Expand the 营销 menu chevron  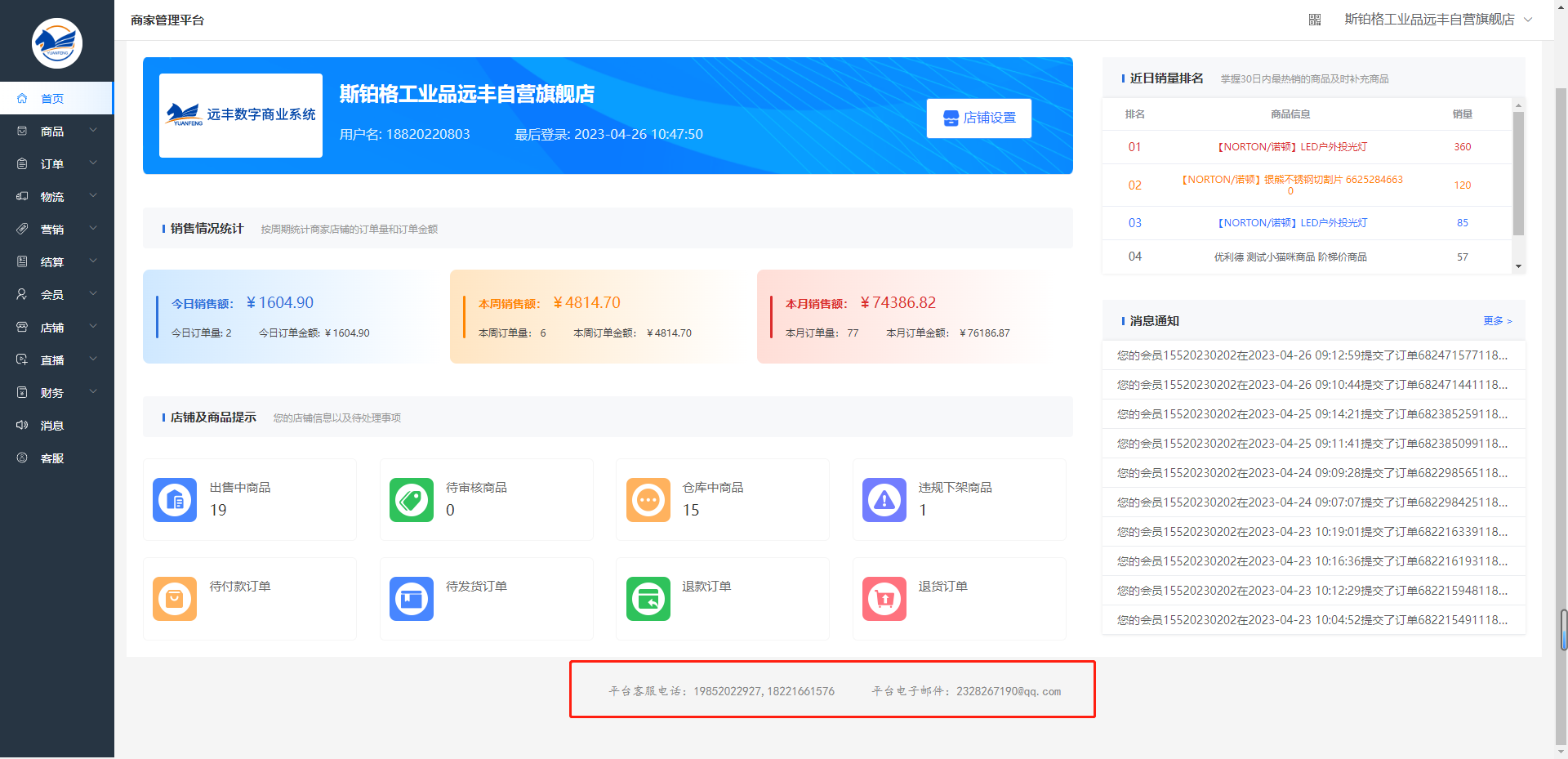(x=93, y=228)
